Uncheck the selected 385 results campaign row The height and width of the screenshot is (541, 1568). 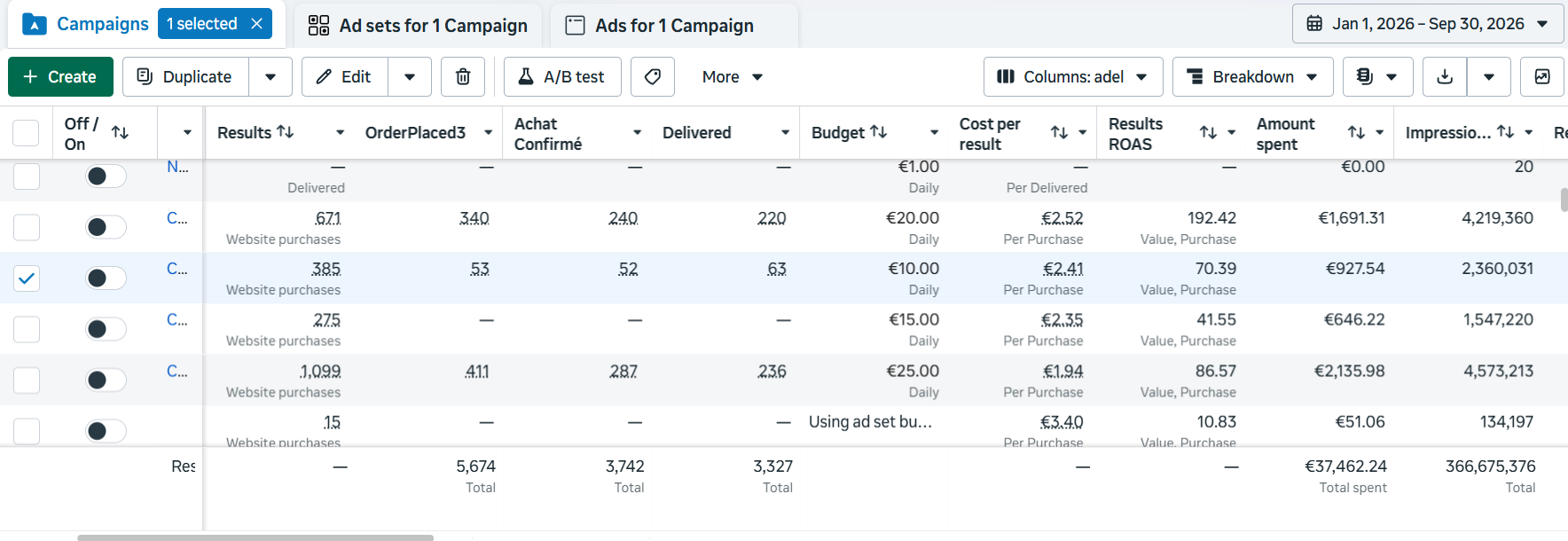click(27, 278)
